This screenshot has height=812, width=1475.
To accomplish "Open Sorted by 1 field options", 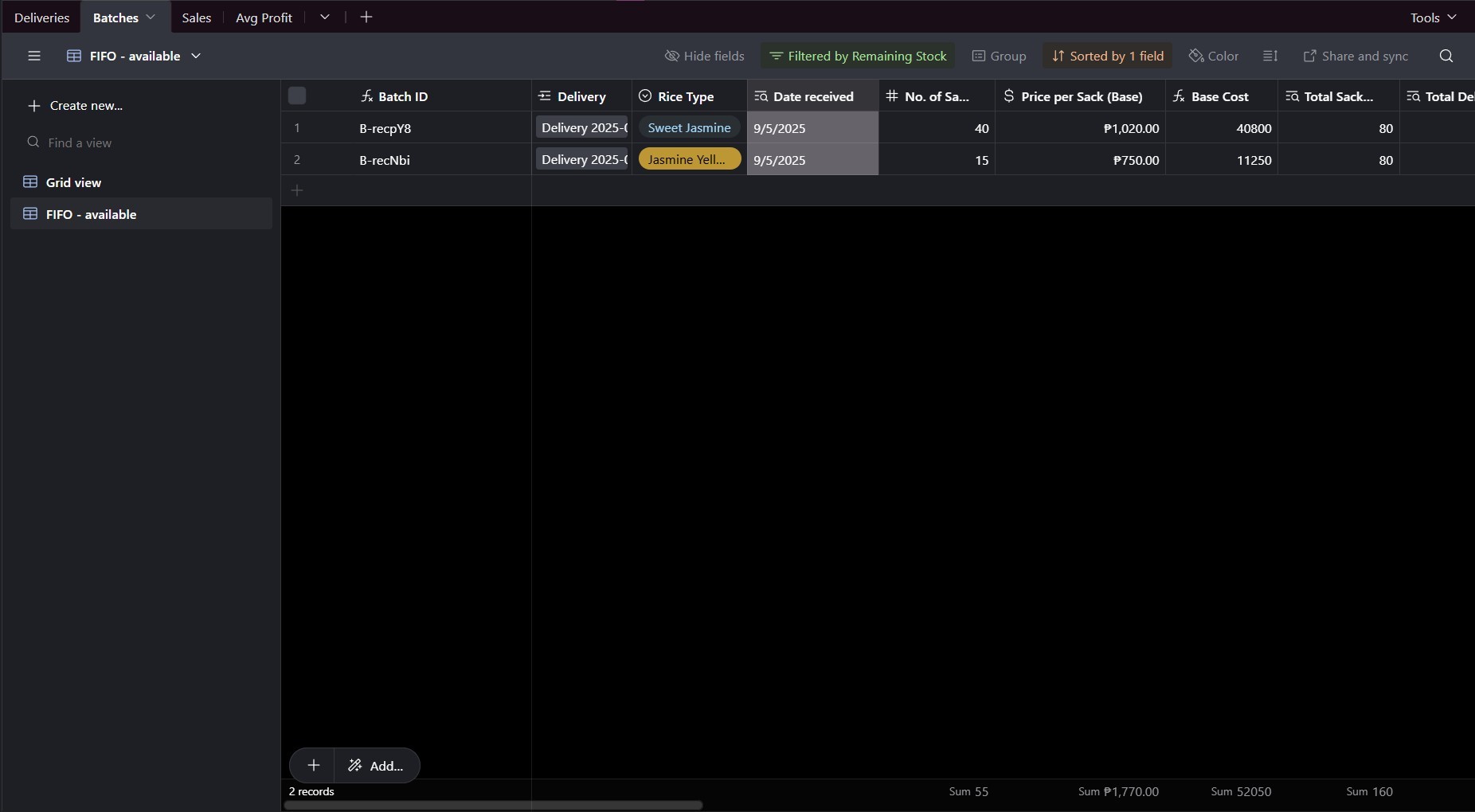I will point(1107,56).
